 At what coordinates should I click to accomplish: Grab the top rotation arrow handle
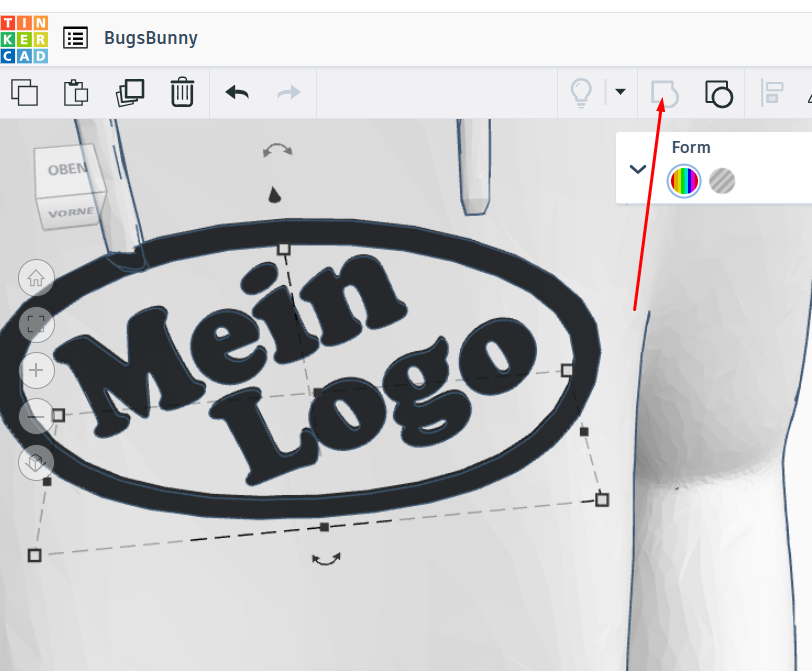(x=278, y=150)
